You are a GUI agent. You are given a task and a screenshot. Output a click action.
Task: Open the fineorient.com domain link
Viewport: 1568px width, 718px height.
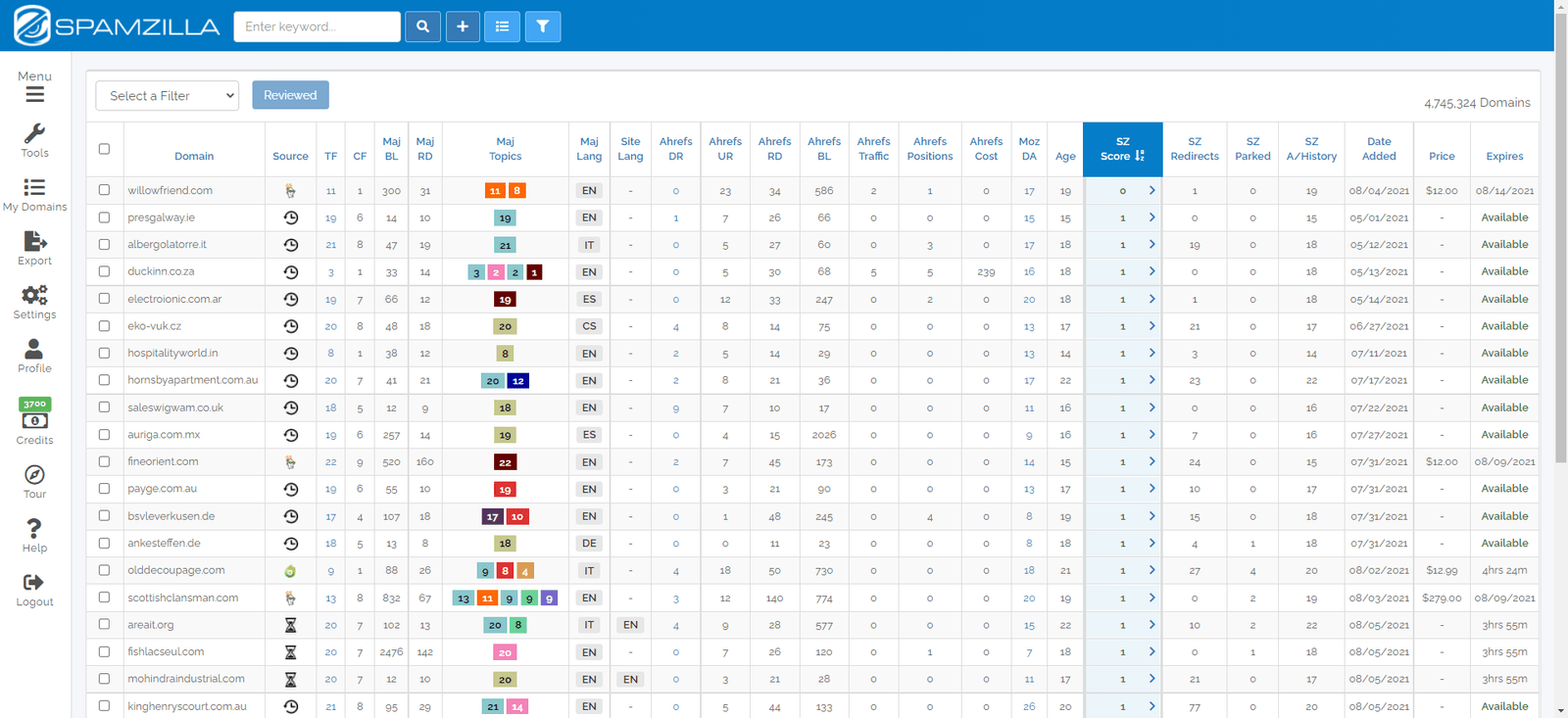(163, 461)
